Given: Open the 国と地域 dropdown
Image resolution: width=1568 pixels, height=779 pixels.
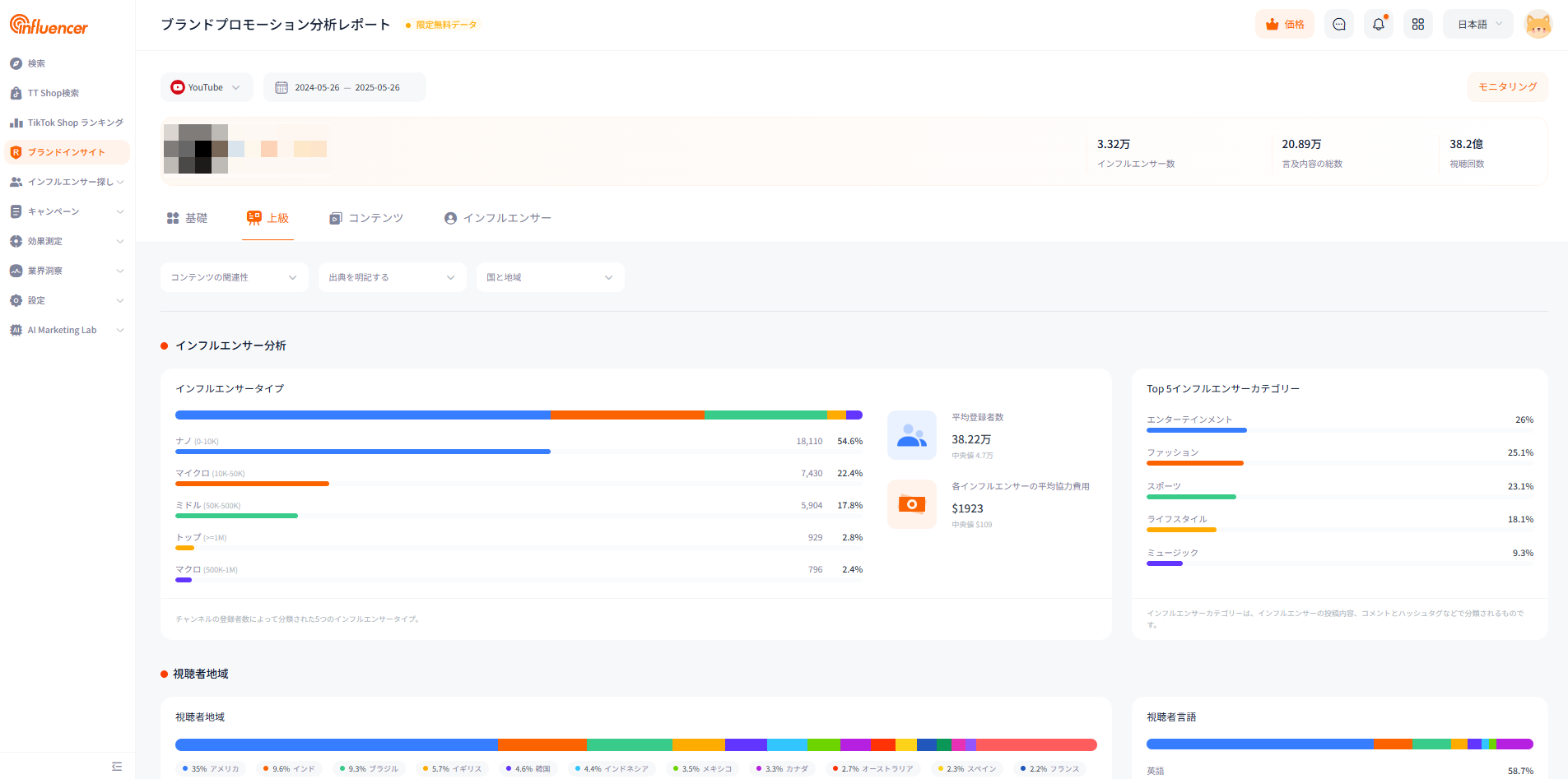Looking at the screenshot, I should point(550,277).
